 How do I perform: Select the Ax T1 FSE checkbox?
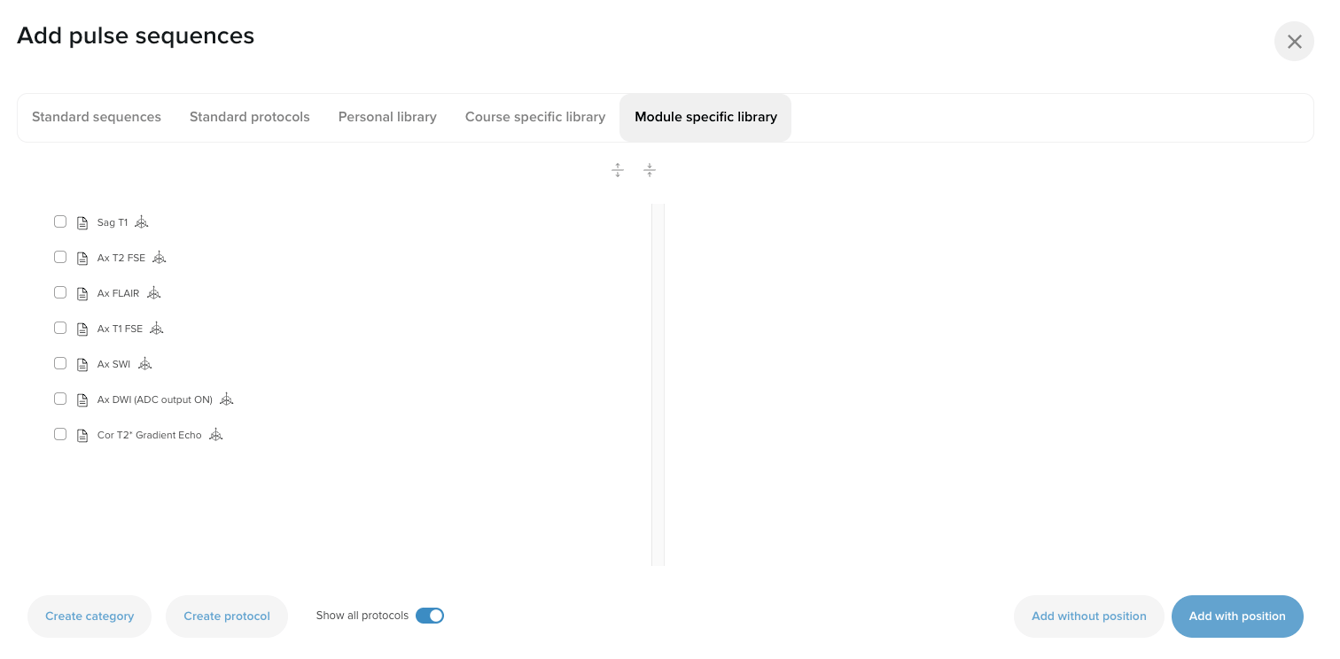(60, 328)
